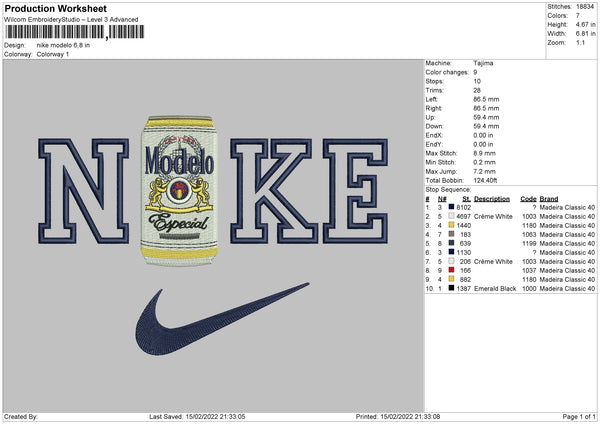Select the Left value '86.5 mm'
This screenshot has height=424, width=600.
486,99
